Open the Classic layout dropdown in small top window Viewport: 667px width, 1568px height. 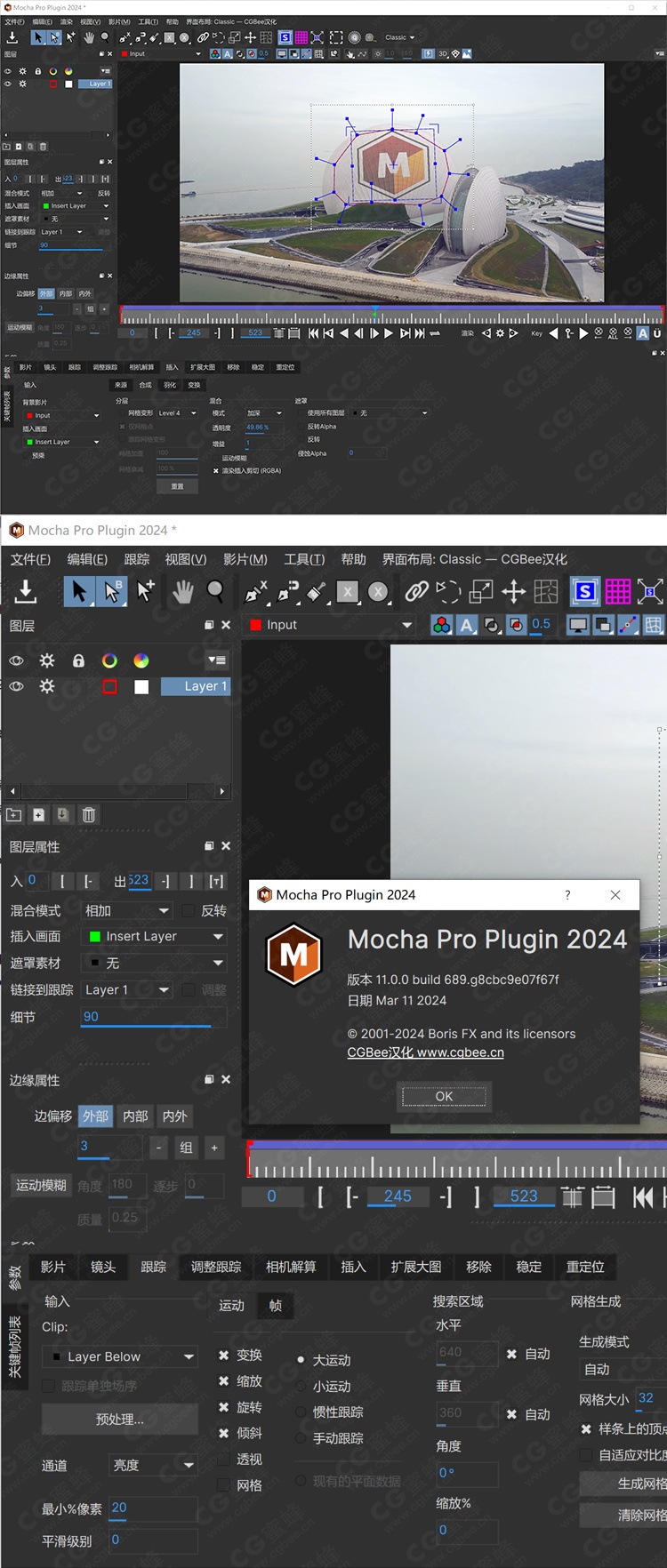click(x=400, y=37)
